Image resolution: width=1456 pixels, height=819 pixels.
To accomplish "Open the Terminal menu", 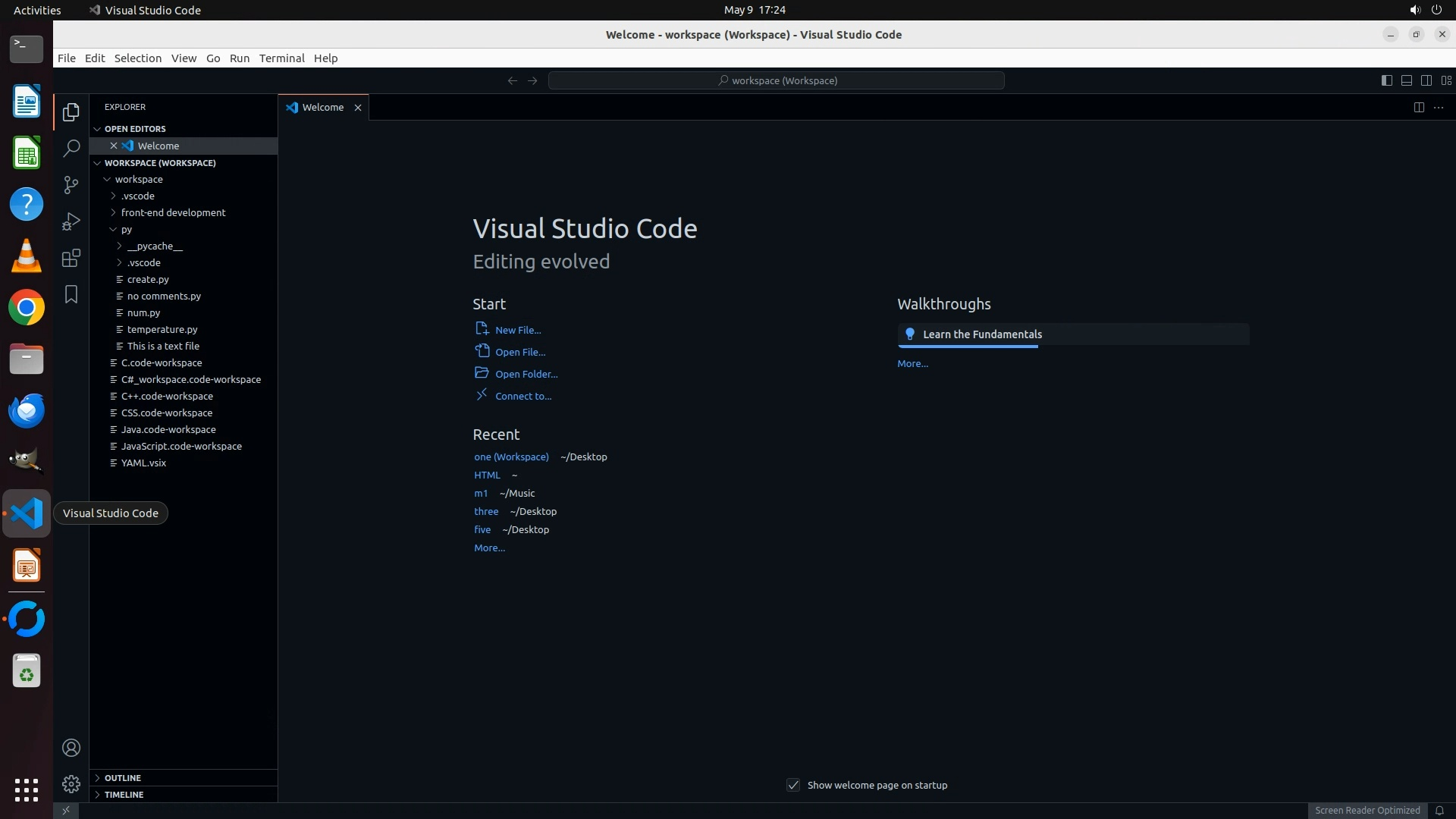I will pos(281,58).
